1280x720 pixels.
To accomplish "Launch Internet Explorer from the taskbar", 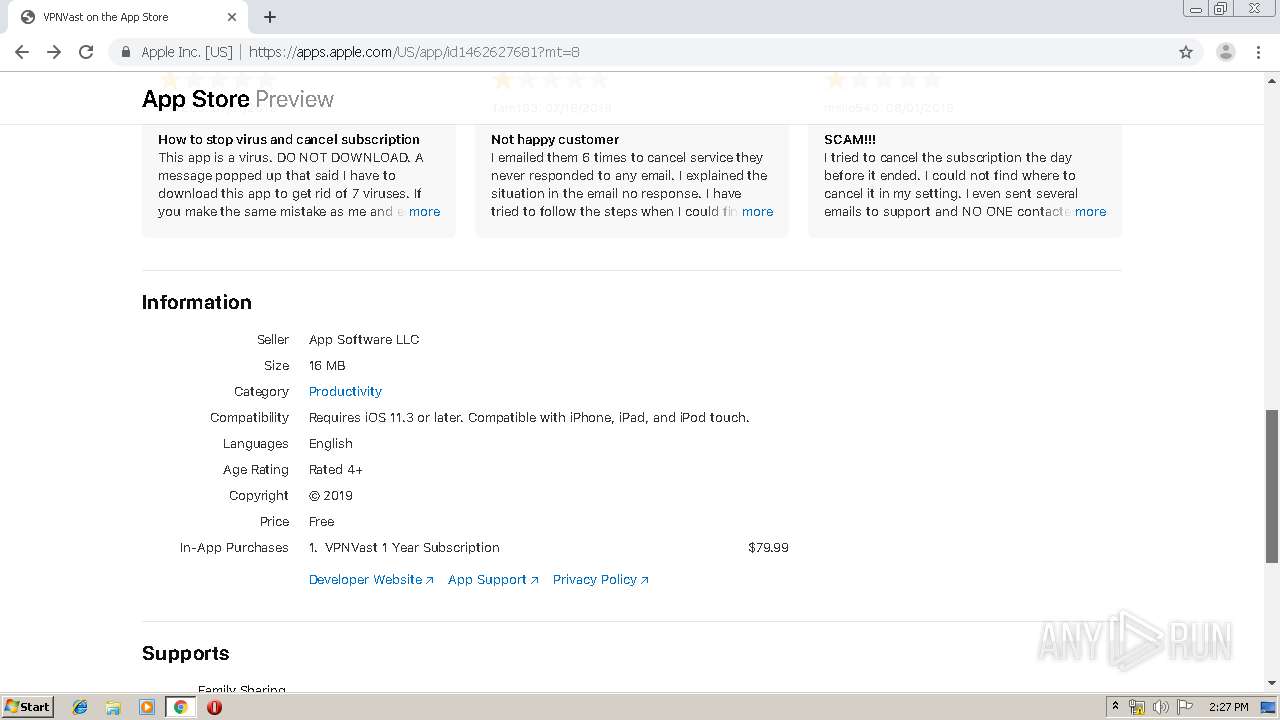I will [80, 707].
